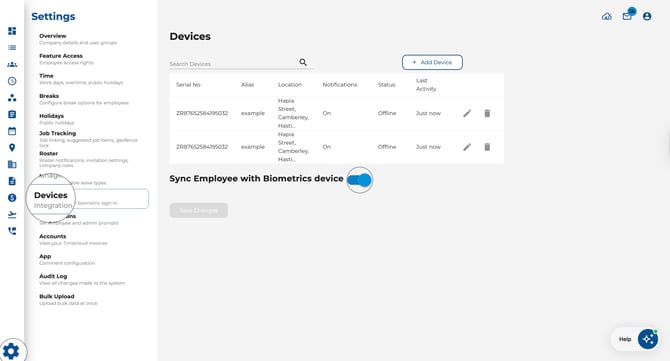Edit the lower device row with pencil
Image resolution: width=670 pixels, height=361 pixels.
[467, 147]
